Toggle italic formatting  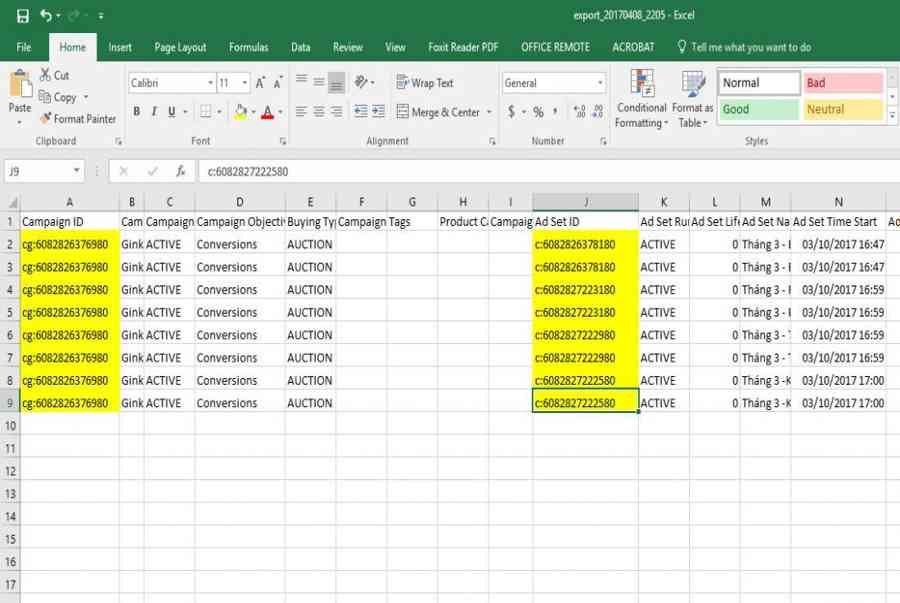154,111
